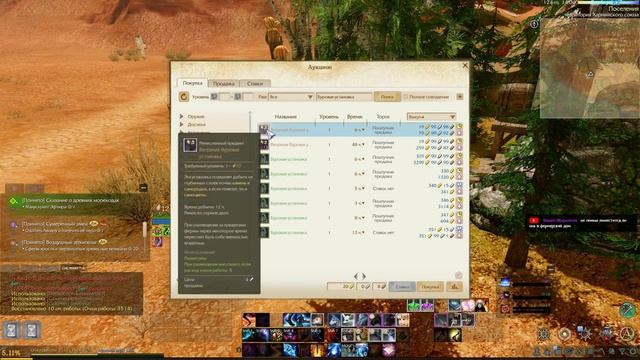Collapse right party panel minus button
Image resolution: width=640 pixels, height=360 pixels.
550,270
